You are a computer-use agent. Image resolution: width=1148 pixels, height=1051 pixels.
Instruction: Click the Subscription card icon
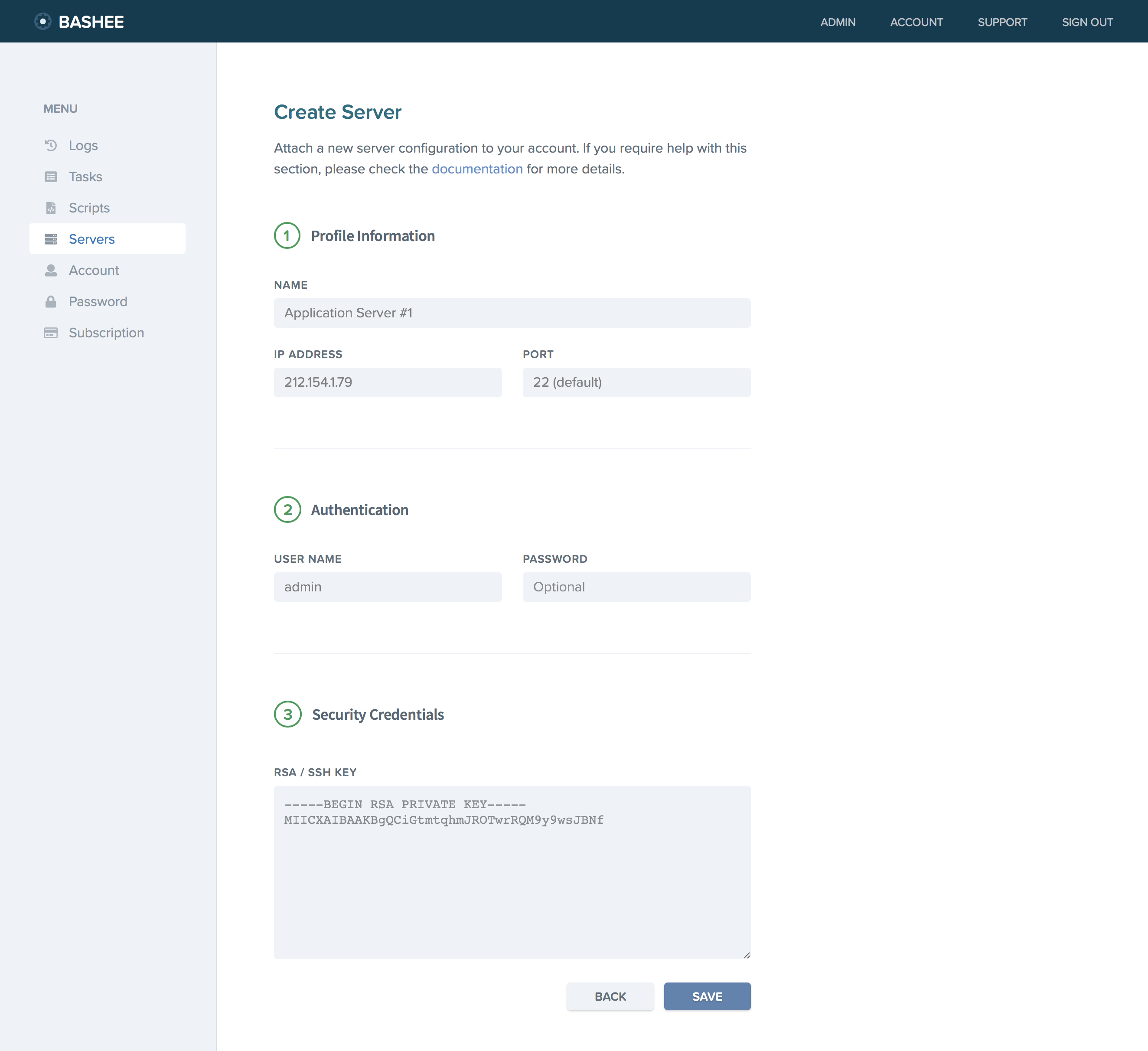(x=51, y=333)
